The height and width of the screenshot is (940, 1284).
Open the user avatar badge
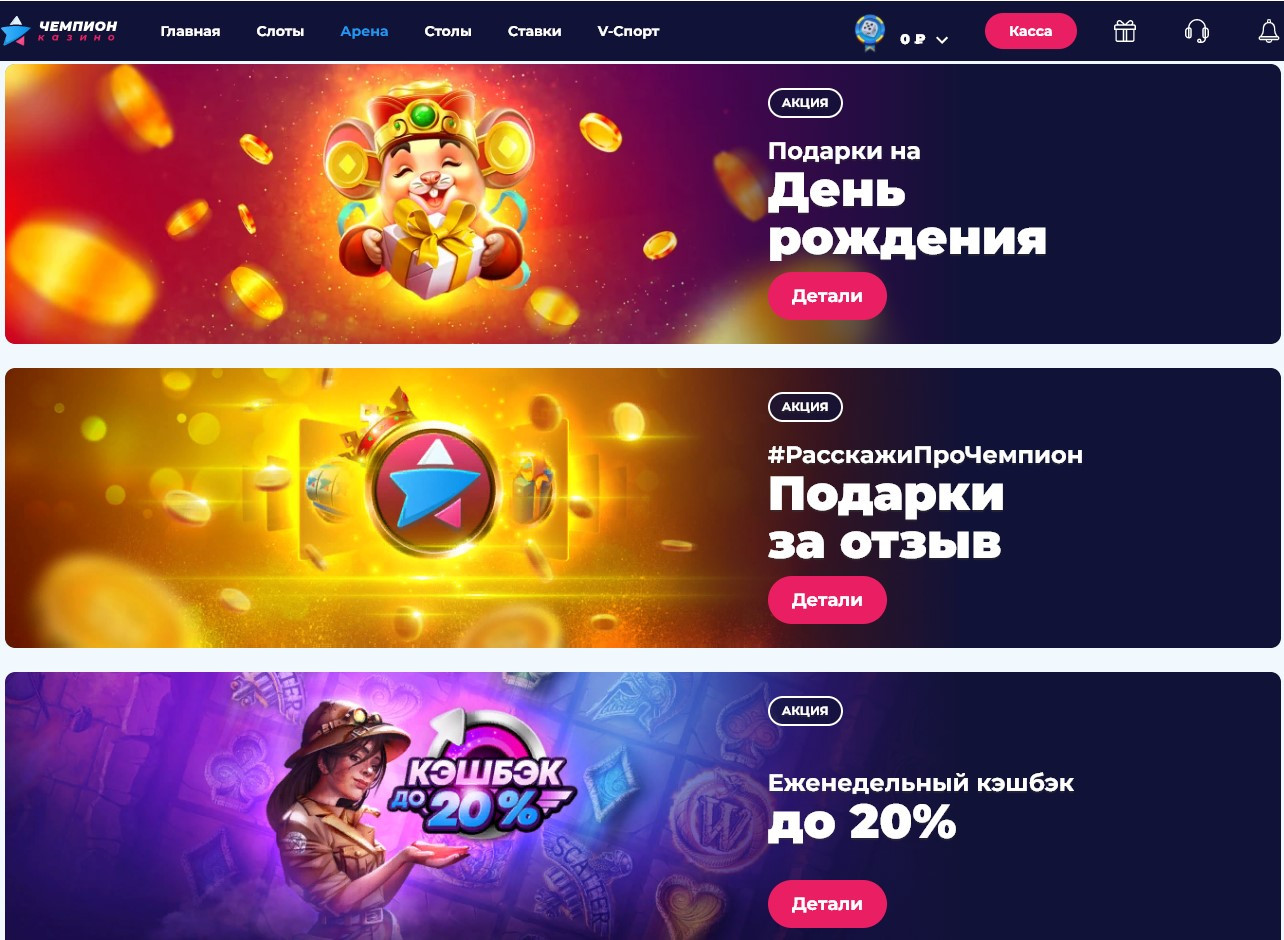(870, 33)
